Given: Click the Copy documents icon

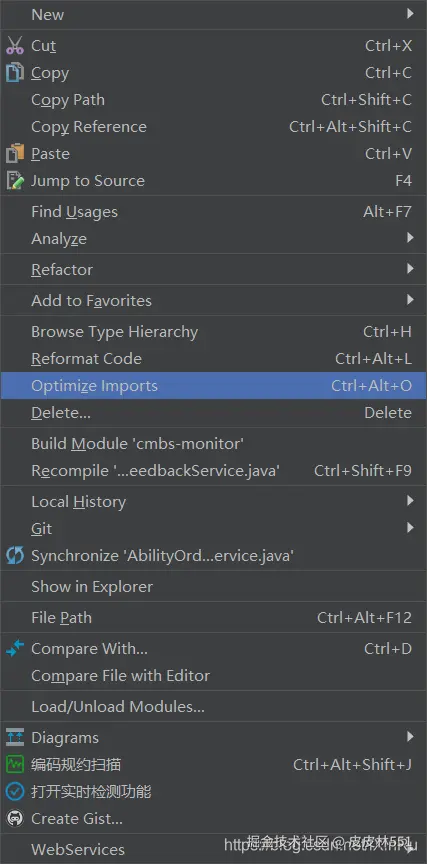Looking at the screenshot, I should [x=15, y=73].
